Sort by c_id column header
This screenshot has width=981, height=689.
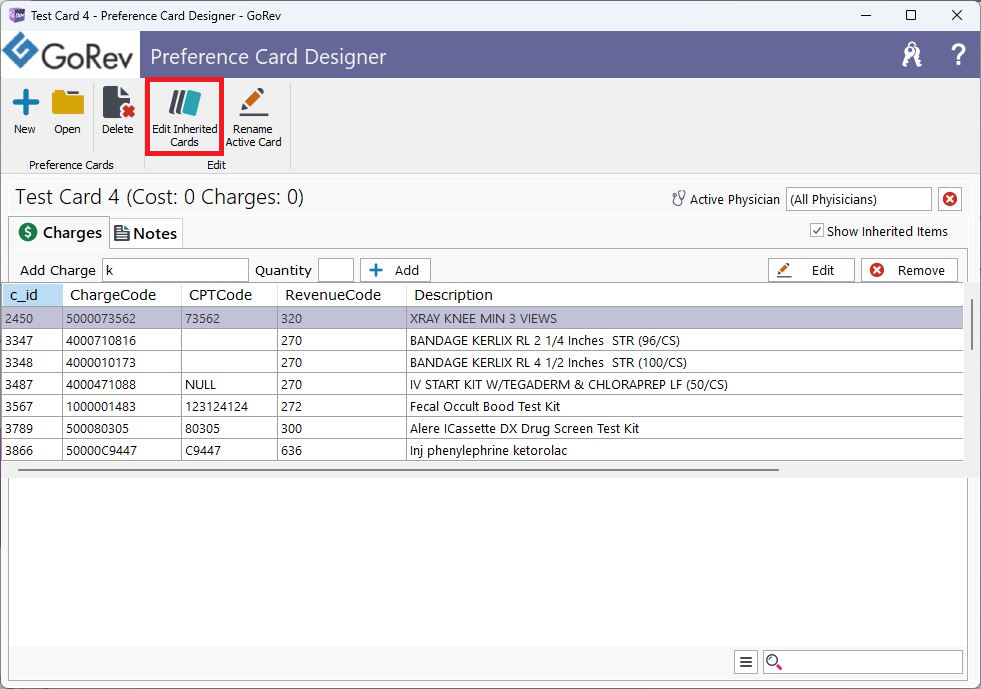32,295
